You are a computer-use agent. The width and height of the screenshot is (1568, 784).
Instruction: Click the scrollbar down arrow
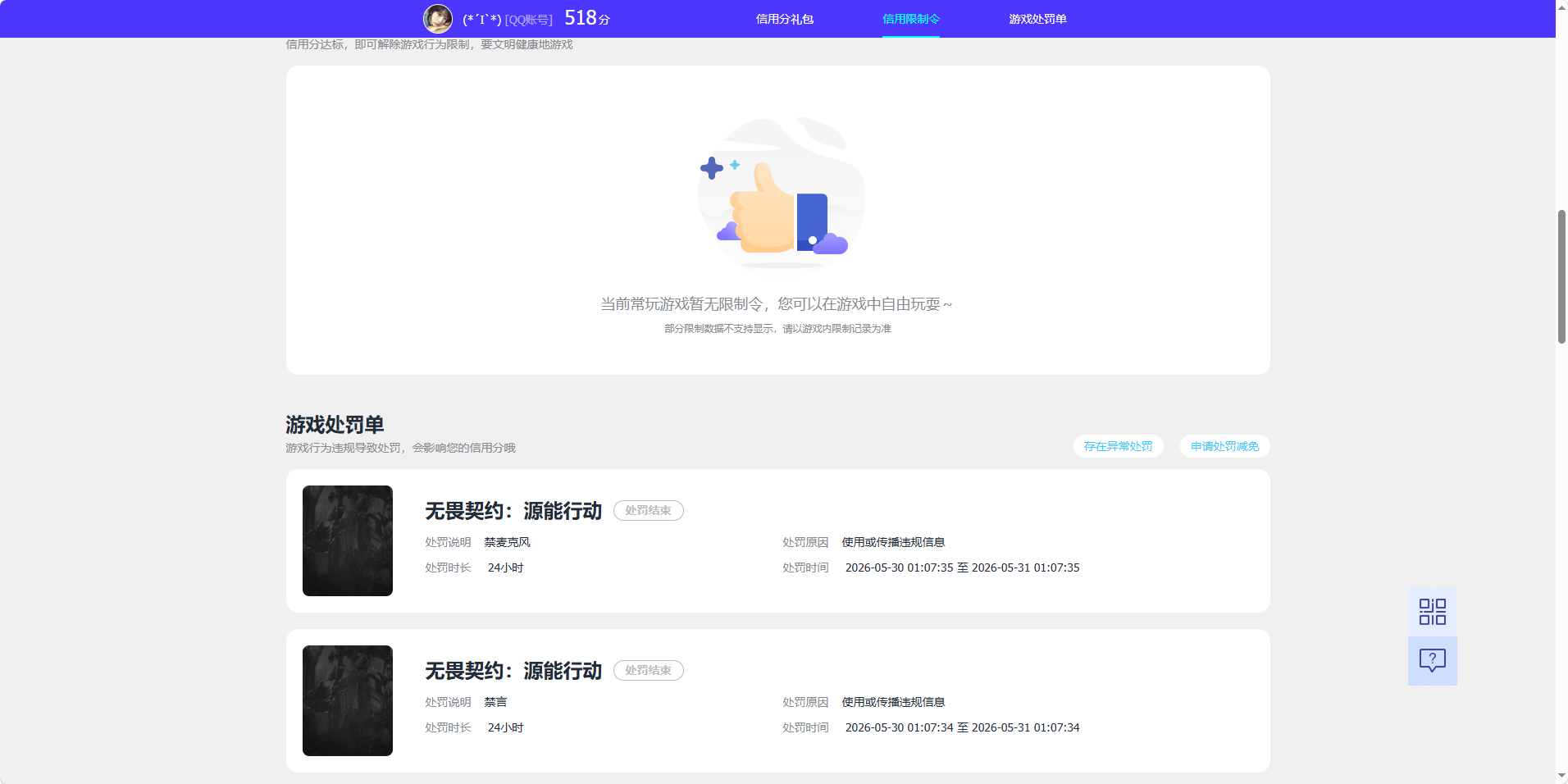pos(1561,776)
